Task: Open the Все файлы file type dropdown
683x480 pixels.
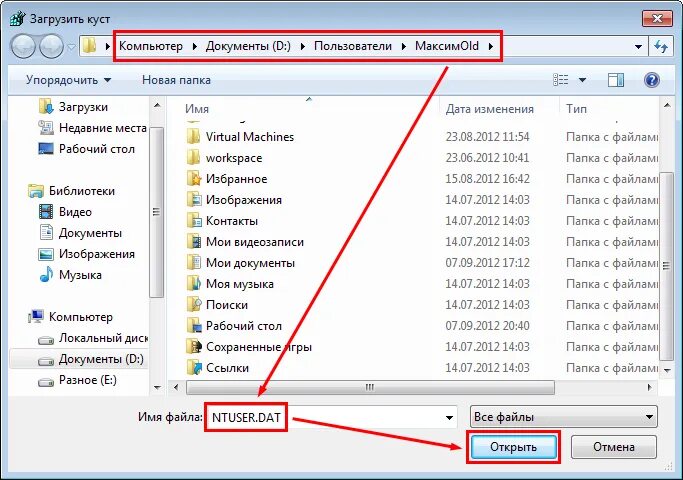Action: [x=564, y=417]
